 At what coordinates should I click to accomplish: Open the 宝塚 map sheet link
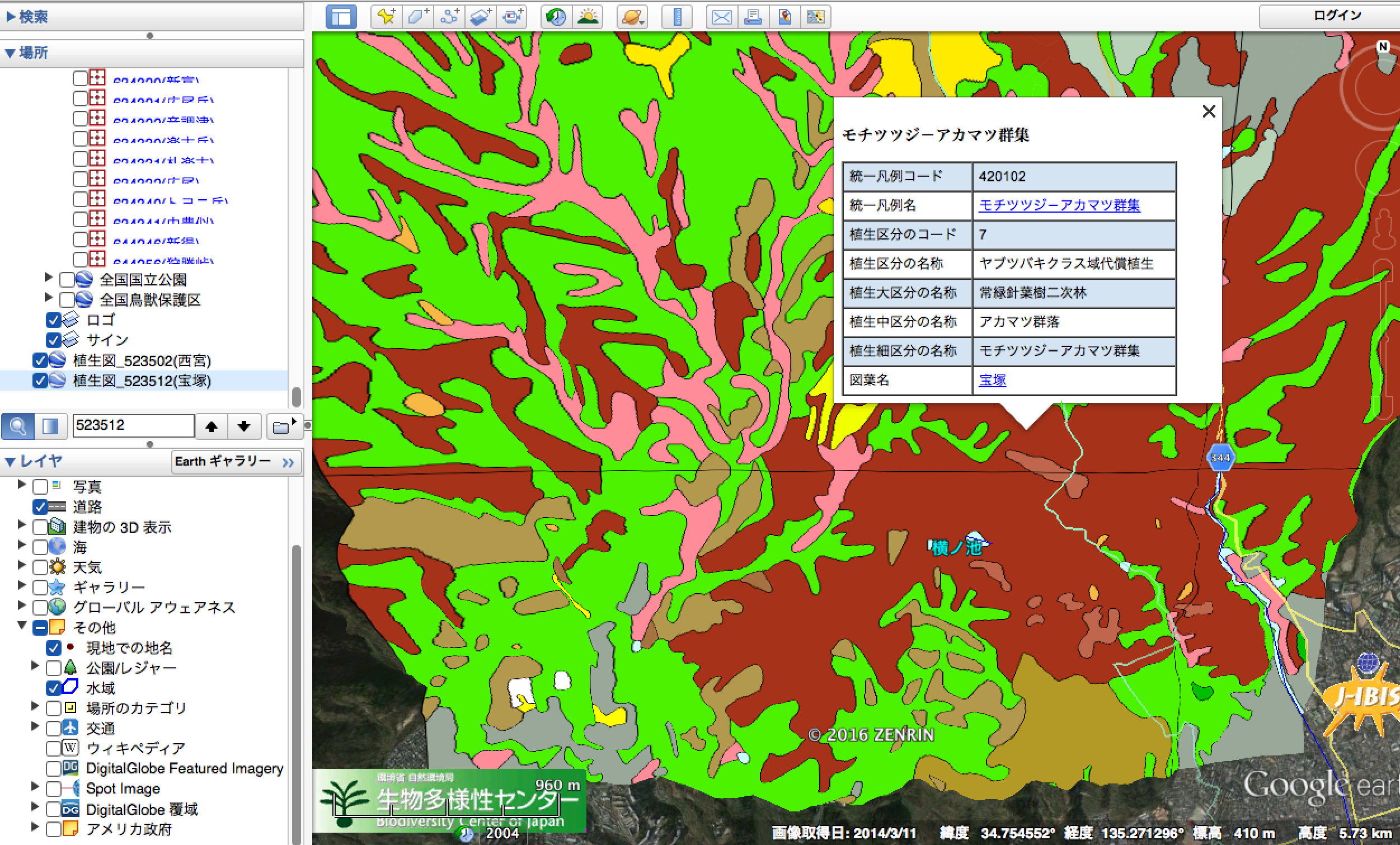tap(992, 379)
